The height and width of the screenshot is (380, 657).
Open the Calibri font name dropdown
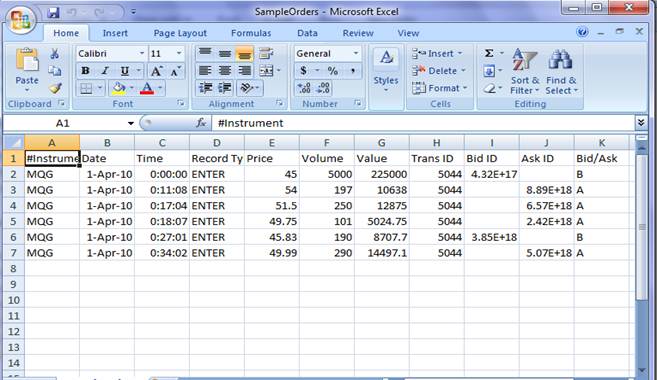pyautogui.click(x=142, y=53)
